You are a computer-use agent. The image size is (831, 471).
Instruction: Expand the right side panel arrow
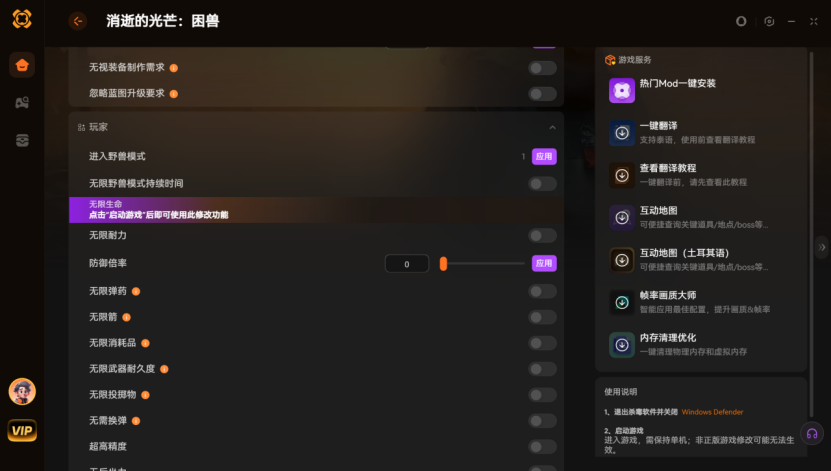[x=822, y=247]
